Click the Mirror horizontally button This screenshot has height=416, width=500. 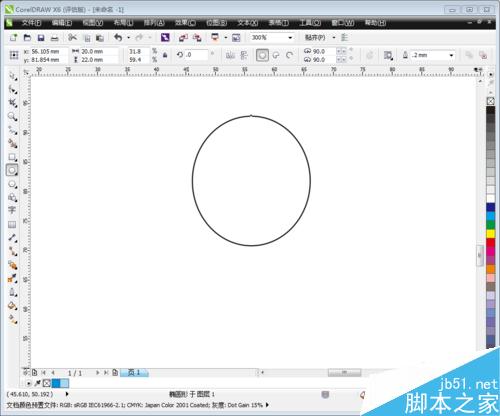point(230,55)
